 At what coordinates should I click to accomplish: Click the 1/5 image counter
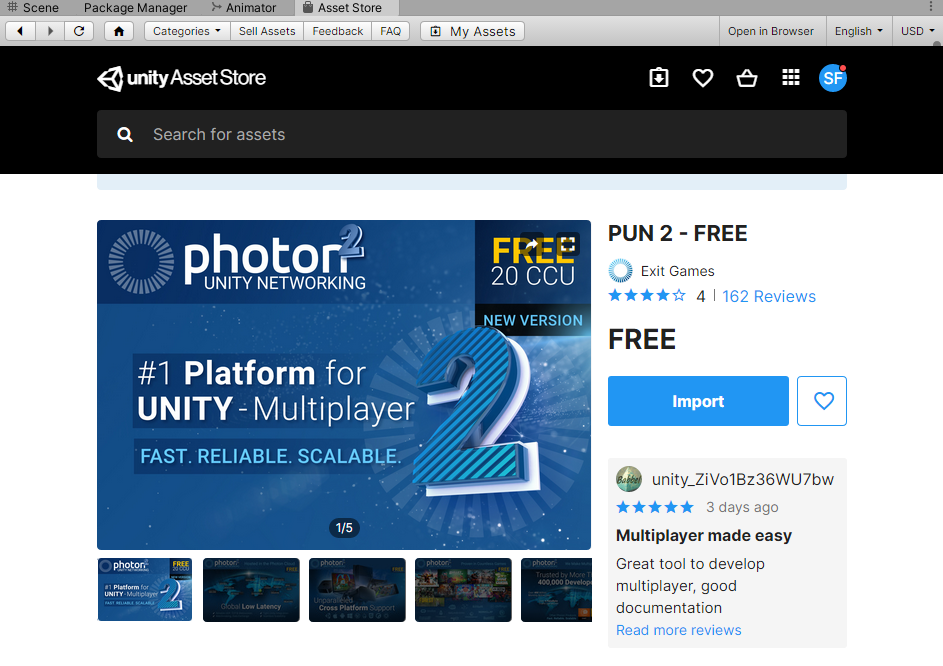344,528
